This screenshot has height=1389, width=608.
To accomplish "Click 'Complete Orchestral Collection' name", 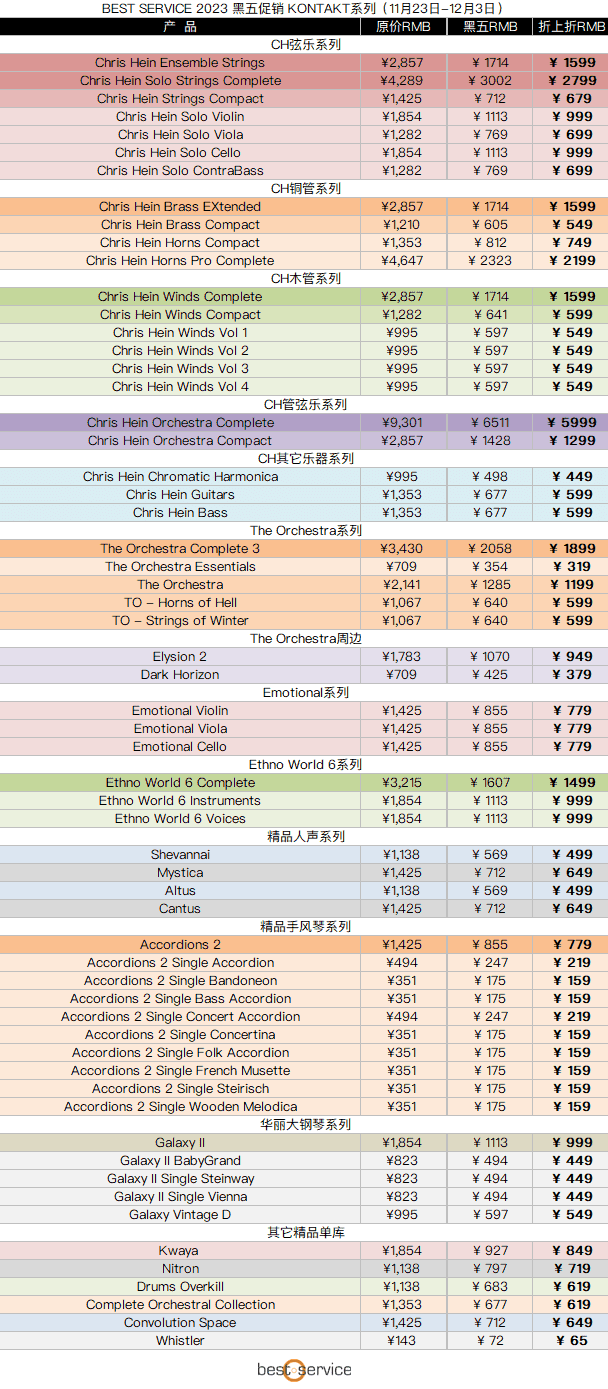I will (180, 1305).
